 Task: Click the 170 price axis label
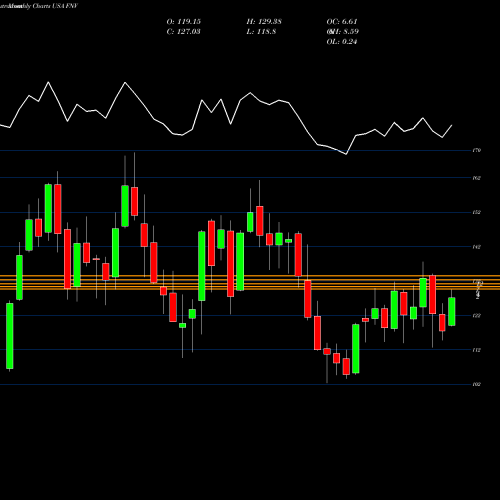point(477,150)
